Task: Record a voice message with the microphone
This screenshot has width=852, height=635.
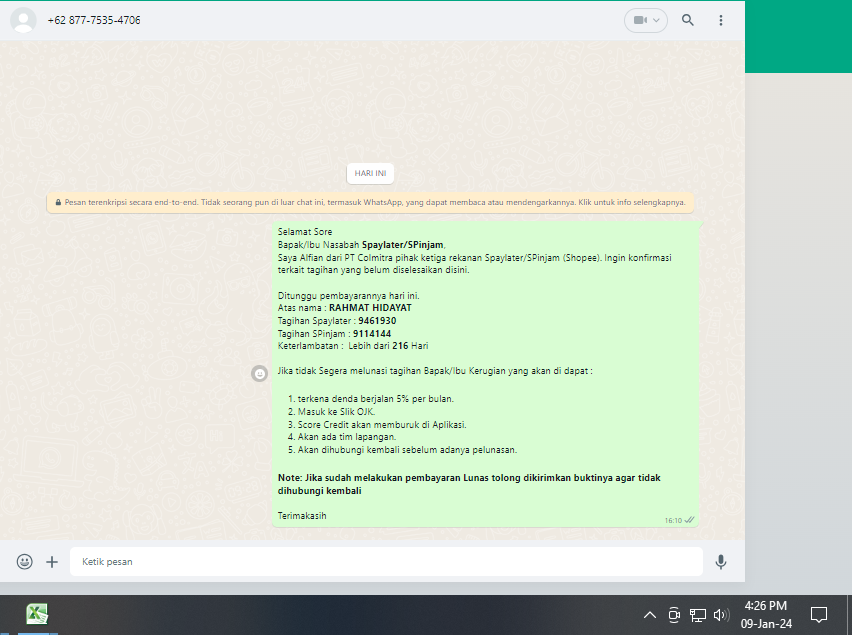Action: [x=721, y=562]
